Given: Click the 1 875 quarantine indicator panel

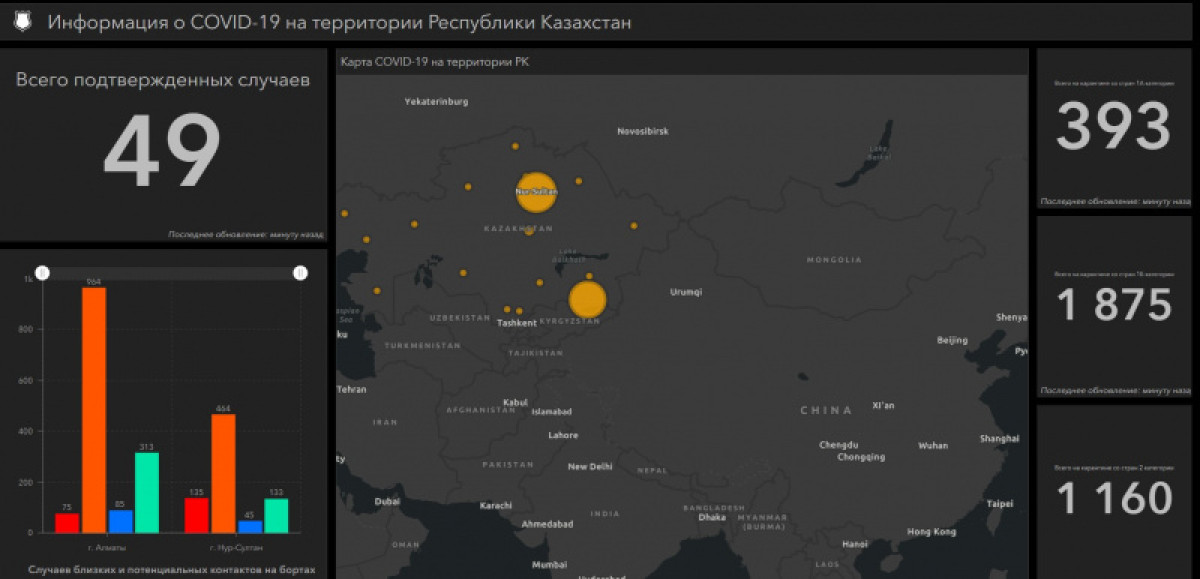Looking at the screenshot, I should (1113, 305).
